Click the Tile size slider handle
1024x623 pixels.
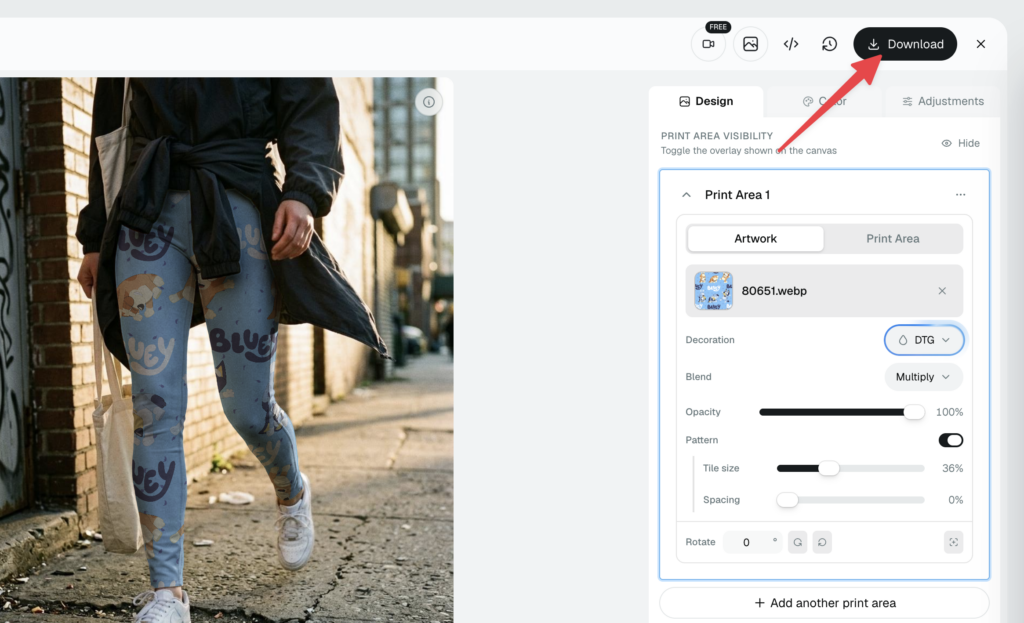829,468
